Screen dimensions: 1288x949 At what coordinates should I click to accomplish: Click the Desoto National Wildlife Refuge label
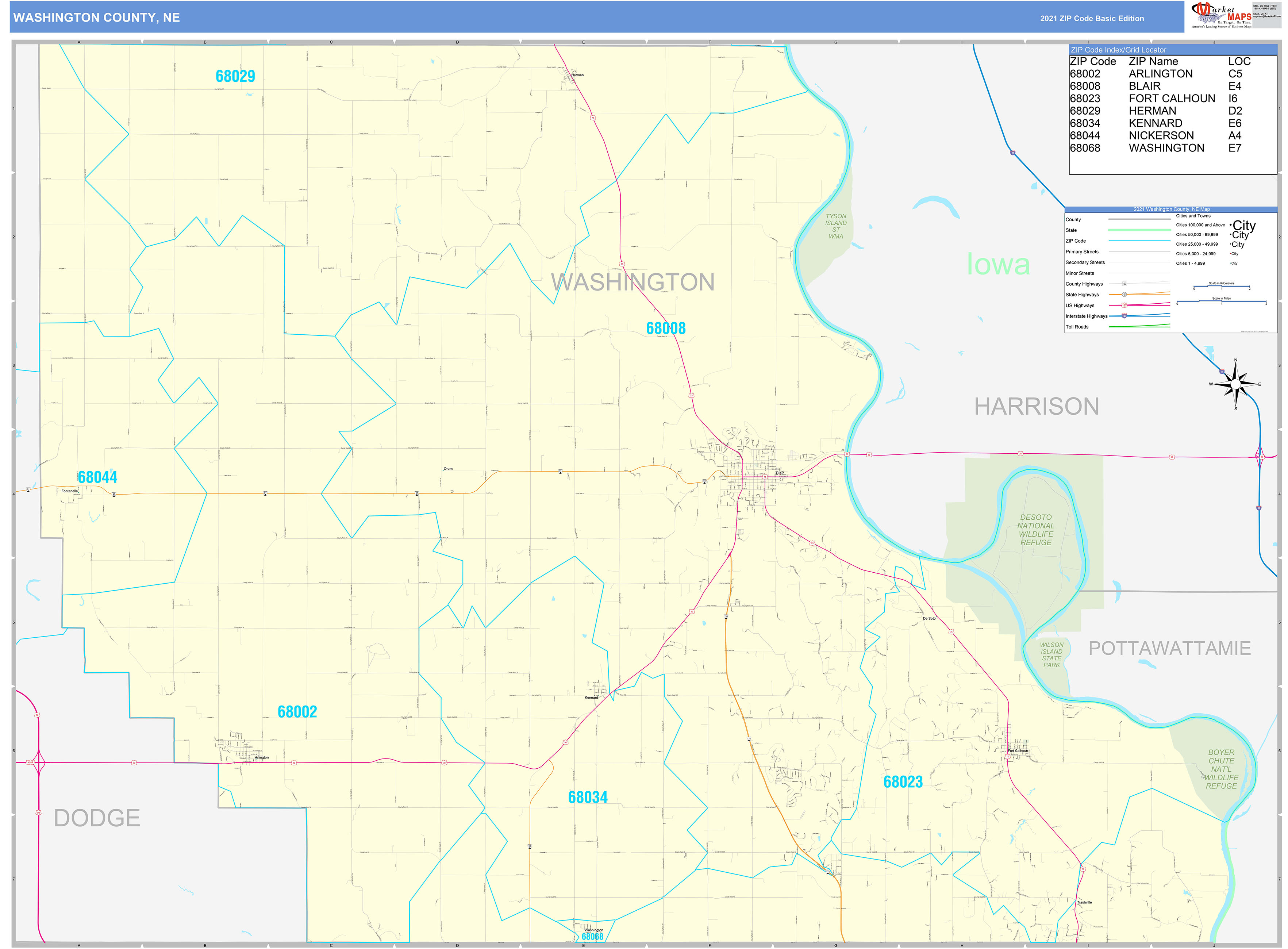1035,530
